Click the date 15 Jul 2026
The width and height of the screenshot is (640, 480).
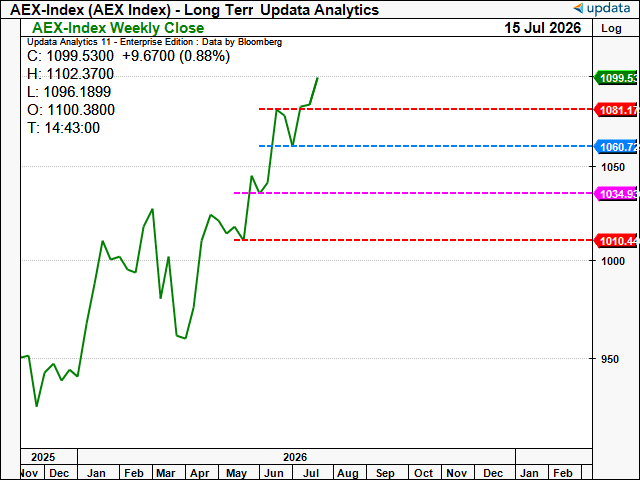pos(542,28)
